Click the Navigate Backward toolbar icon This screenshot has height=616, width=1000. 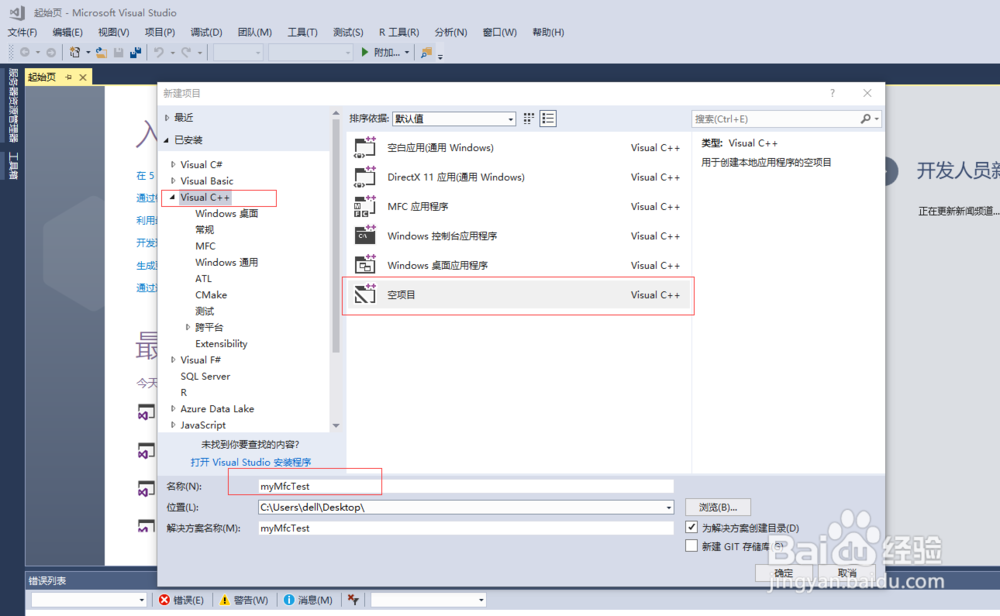[x=25, y=52]
